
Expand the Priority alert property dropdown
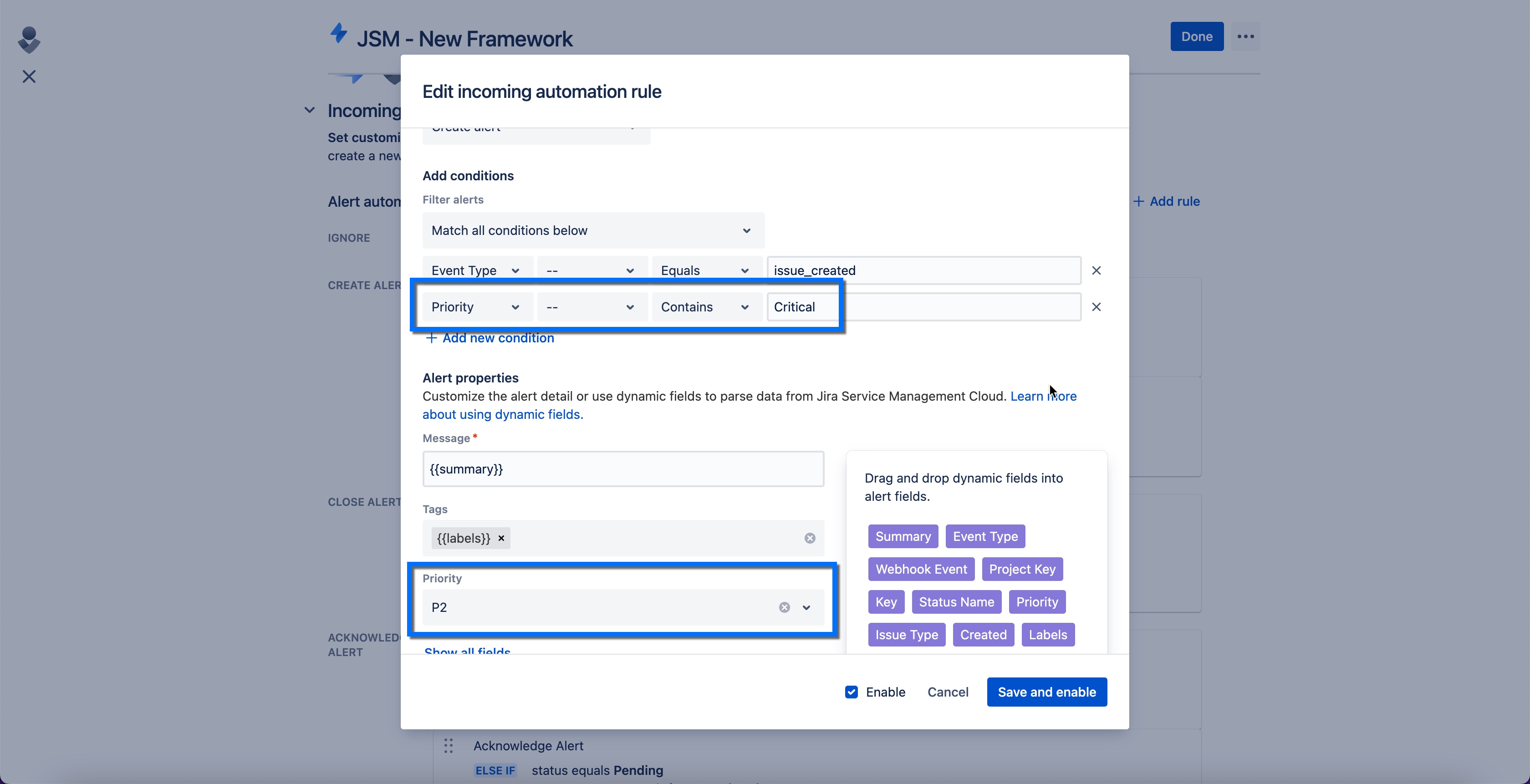(807, 607)
